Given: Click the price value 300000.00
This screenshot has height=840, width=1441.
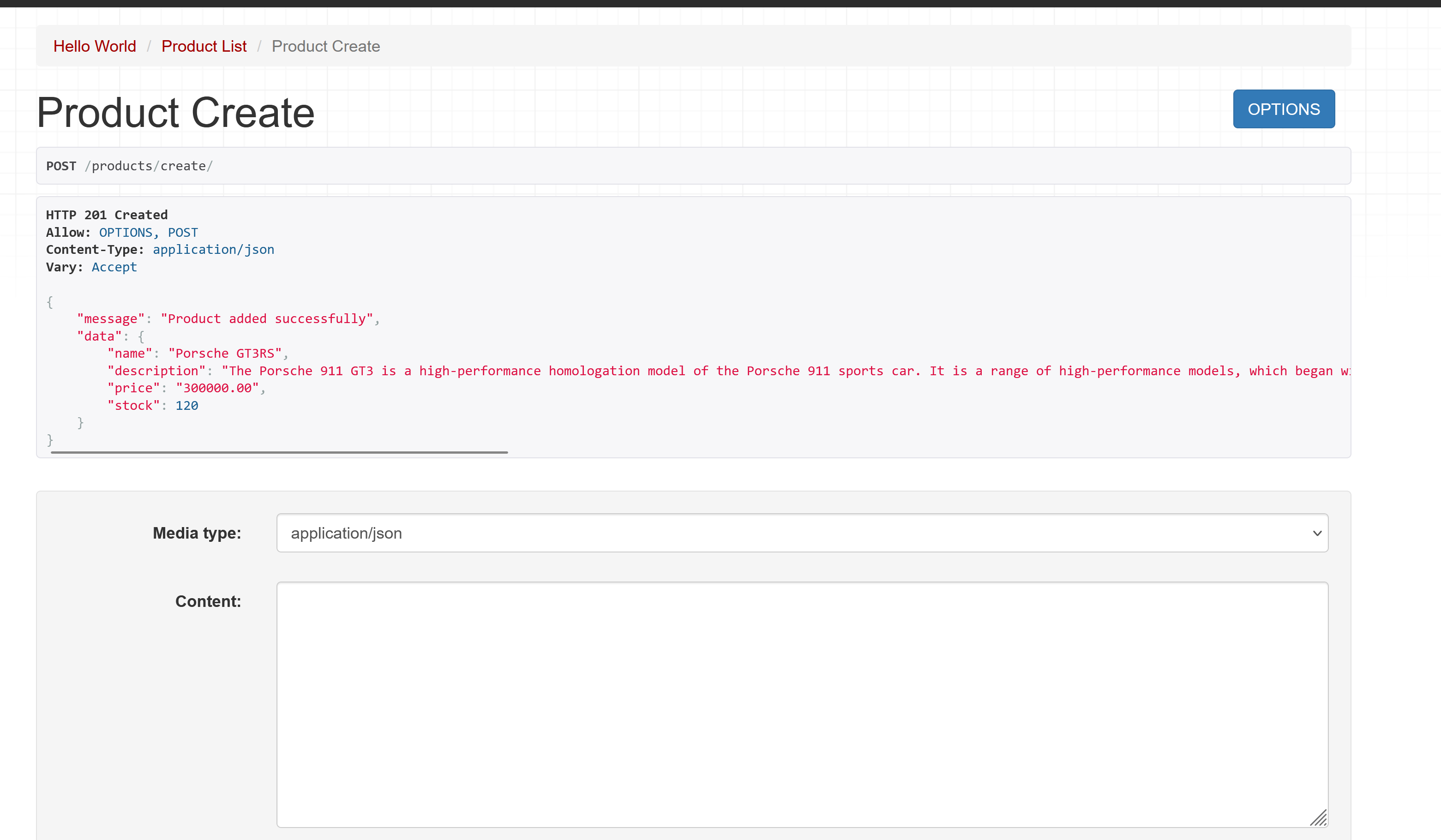Looking at the screenshot, I should (217, 388).
